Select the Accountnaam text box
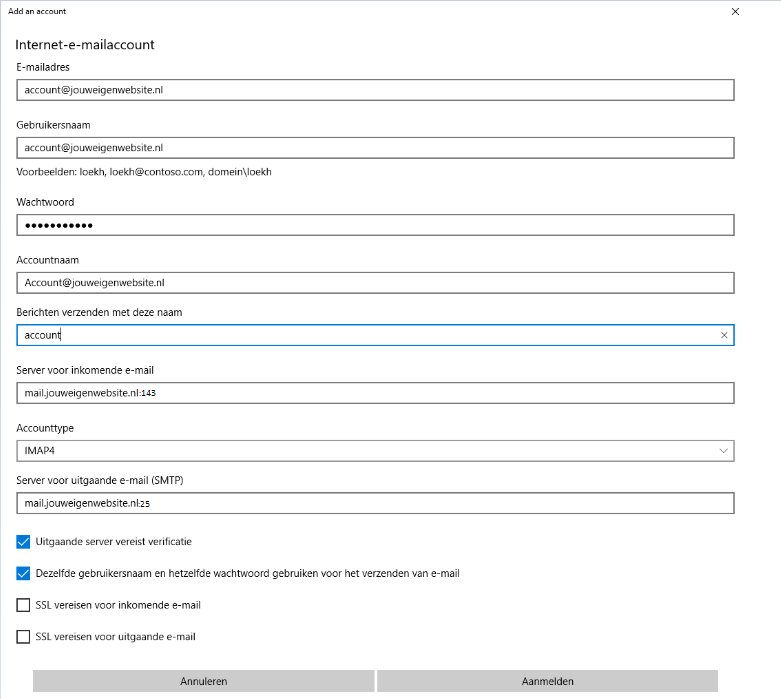 (x=375, y=283)
